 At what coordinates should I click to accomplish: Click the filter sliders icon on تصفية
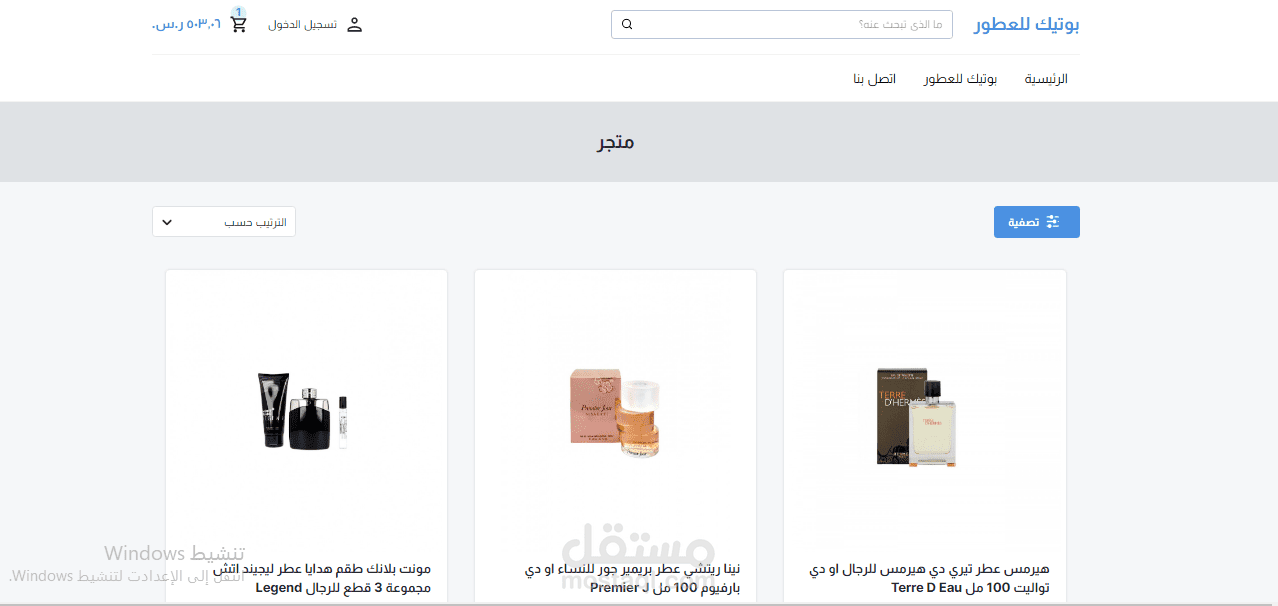click(x=1052, y=222)
